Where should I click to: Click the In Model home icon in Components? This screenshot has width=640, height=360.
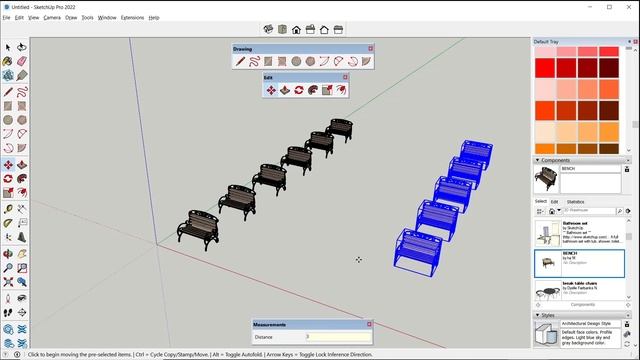click(552, 211)
